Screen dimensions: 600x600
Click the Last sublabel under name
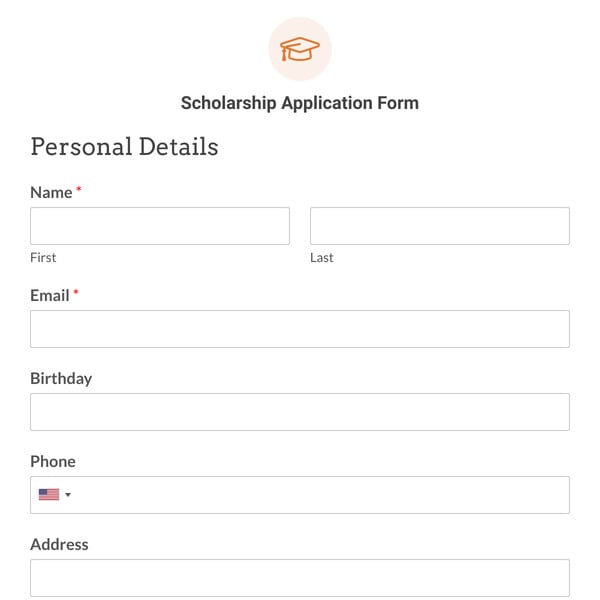(x=322, y=258)
